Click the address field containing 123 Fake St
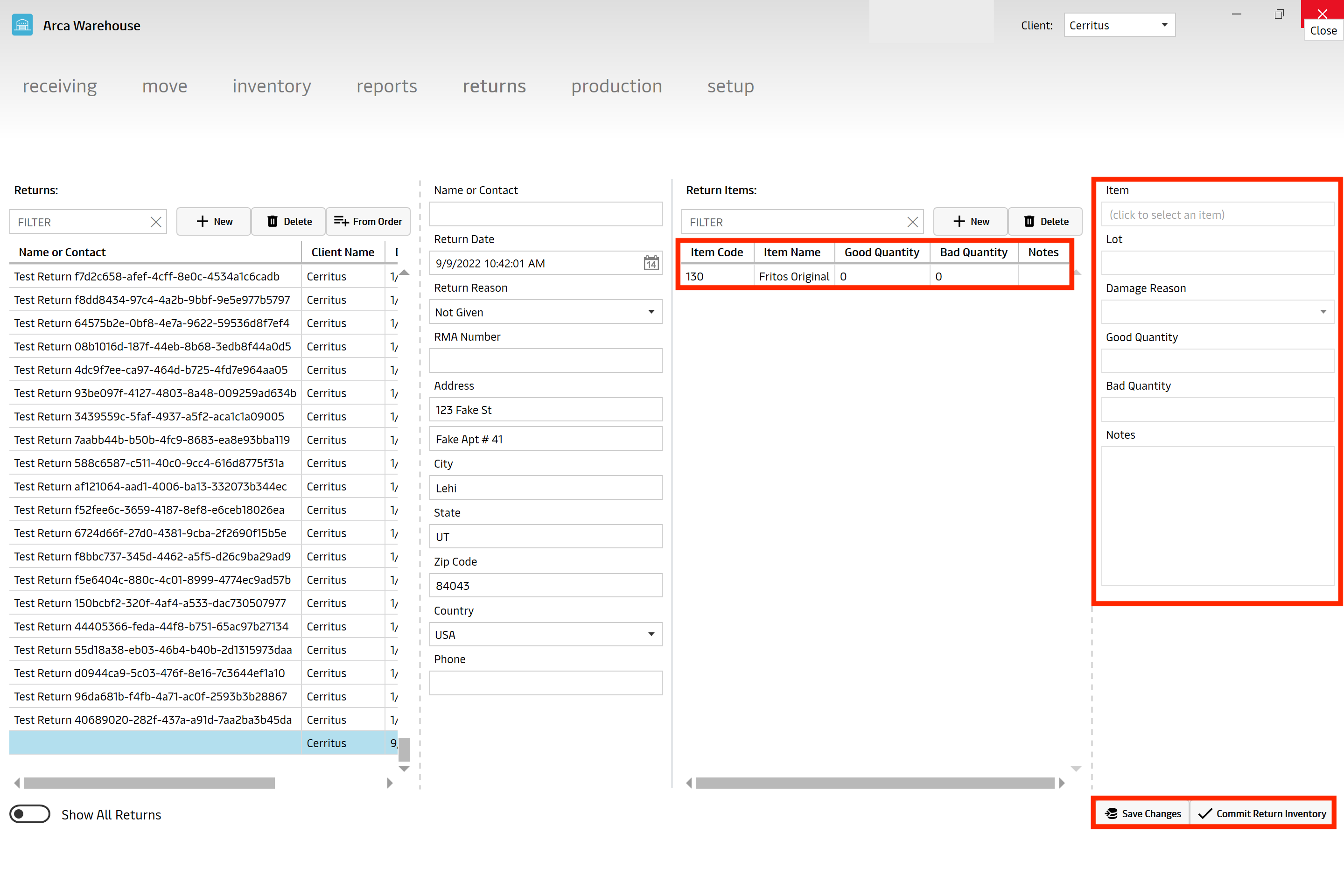The width and height of the screenshot is (1344, 896). (x=546, y=410)
